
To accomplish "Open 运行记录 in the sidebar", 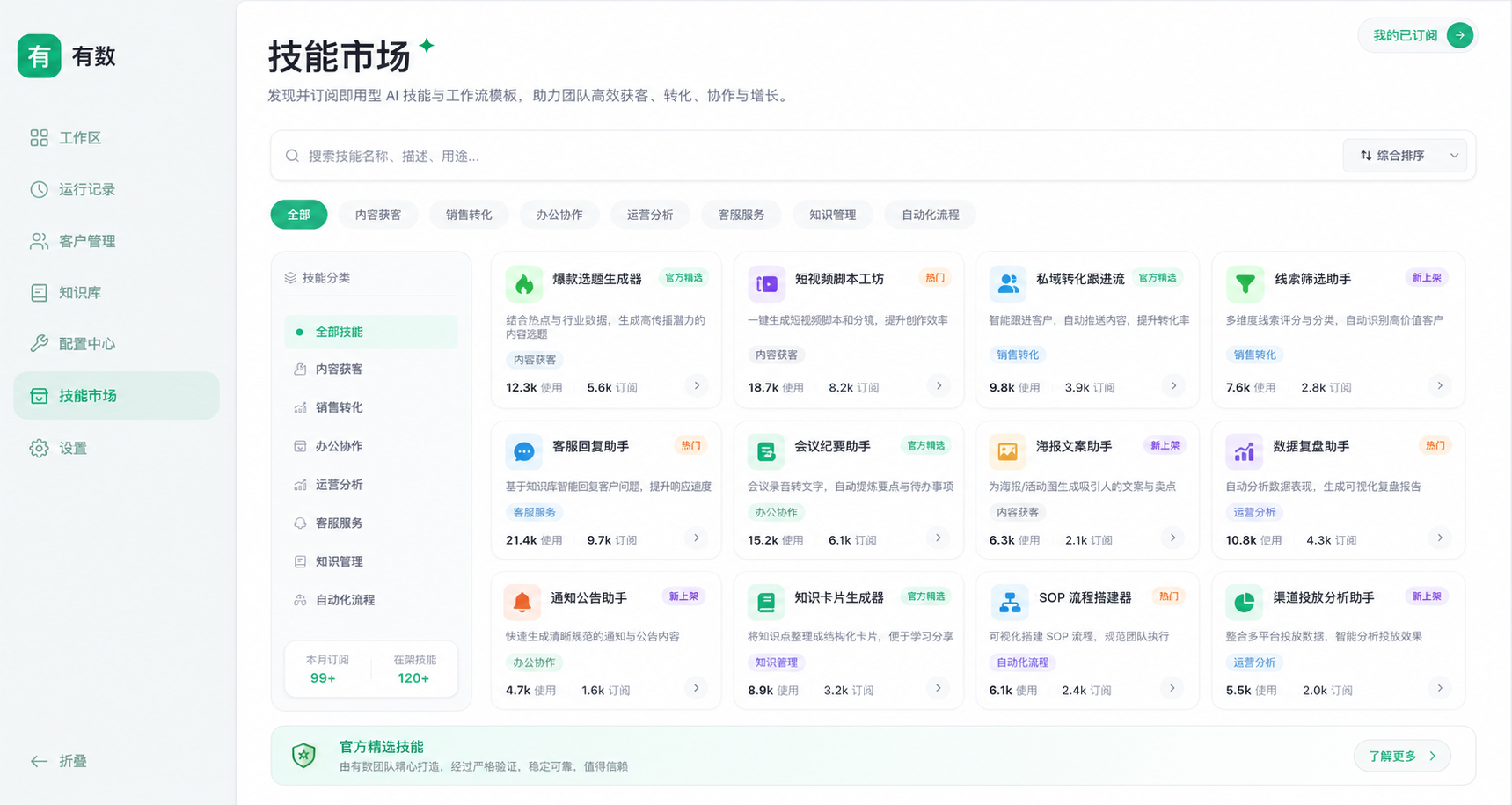I will [117, 189].
